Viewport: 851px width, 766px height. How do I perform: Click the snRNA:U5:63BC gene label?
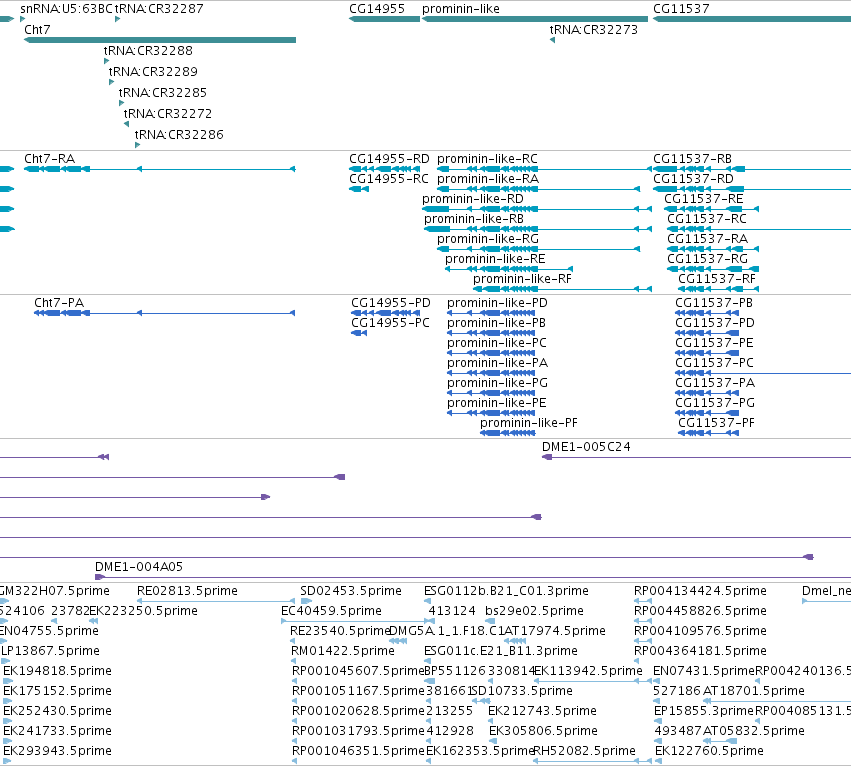pos(66,9)
